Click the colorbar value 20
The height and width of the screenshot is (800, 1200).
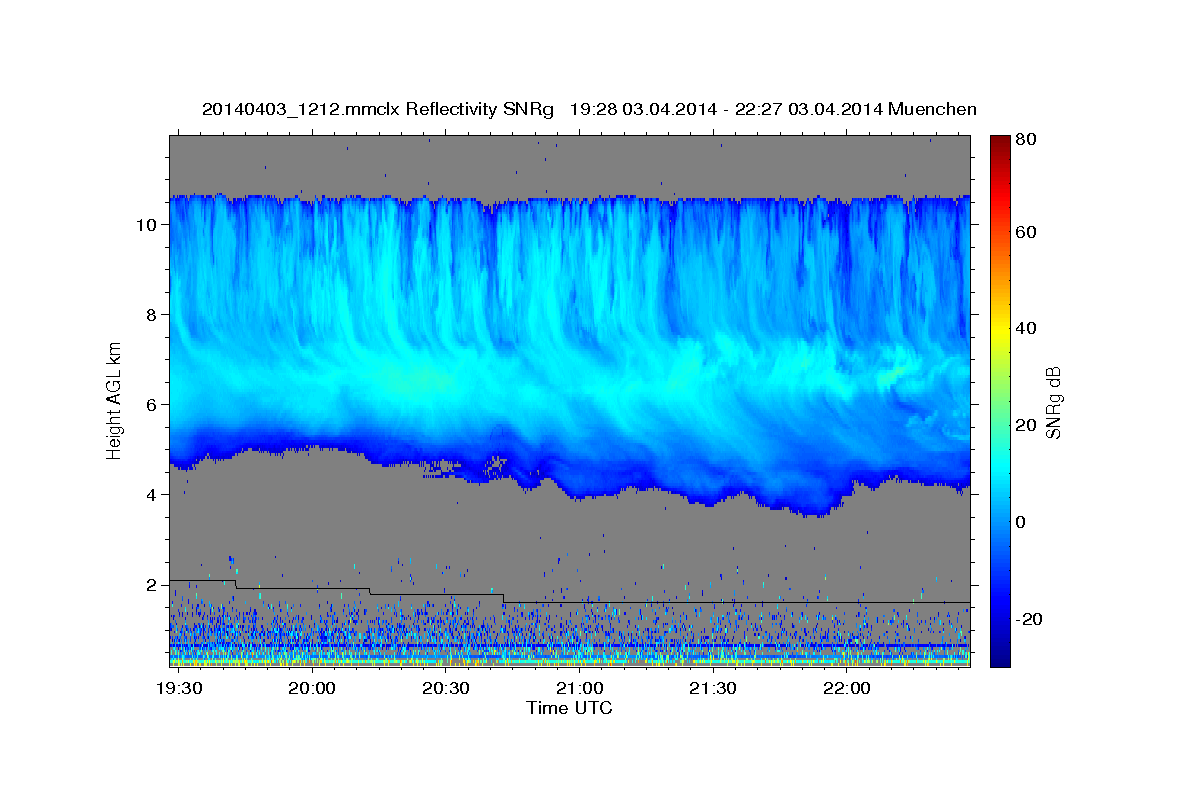(1024, 426)
